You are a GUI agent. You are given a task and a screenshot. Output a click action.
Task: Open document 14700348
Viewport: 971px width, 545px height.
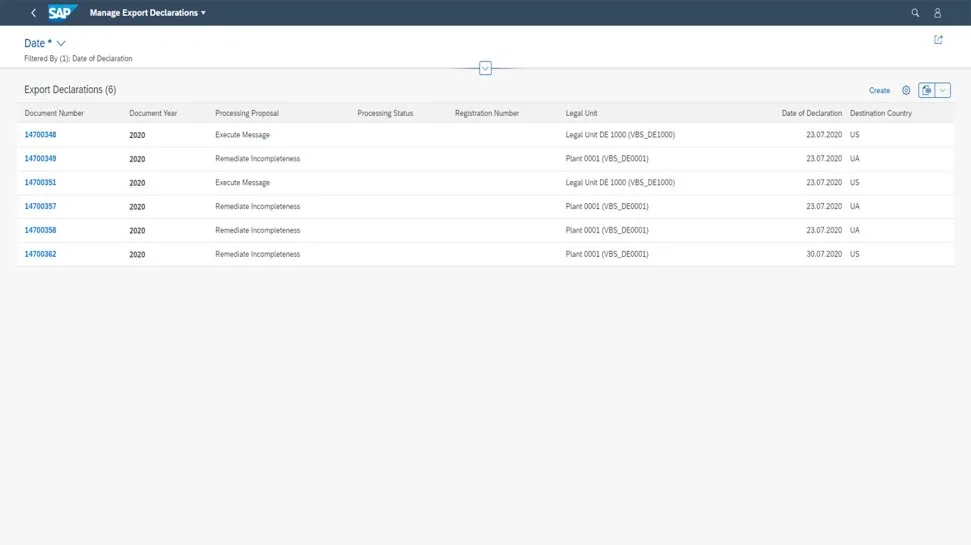click(x=40, y=134)
